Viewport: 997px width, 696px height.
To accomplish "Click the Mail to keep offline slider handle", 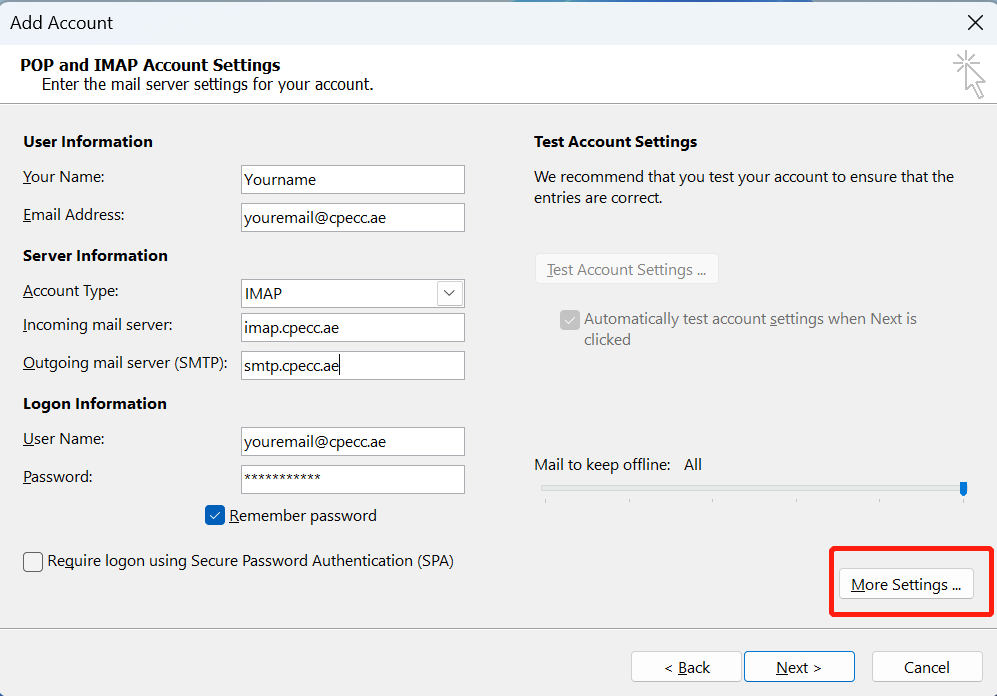I will point(963,488).
